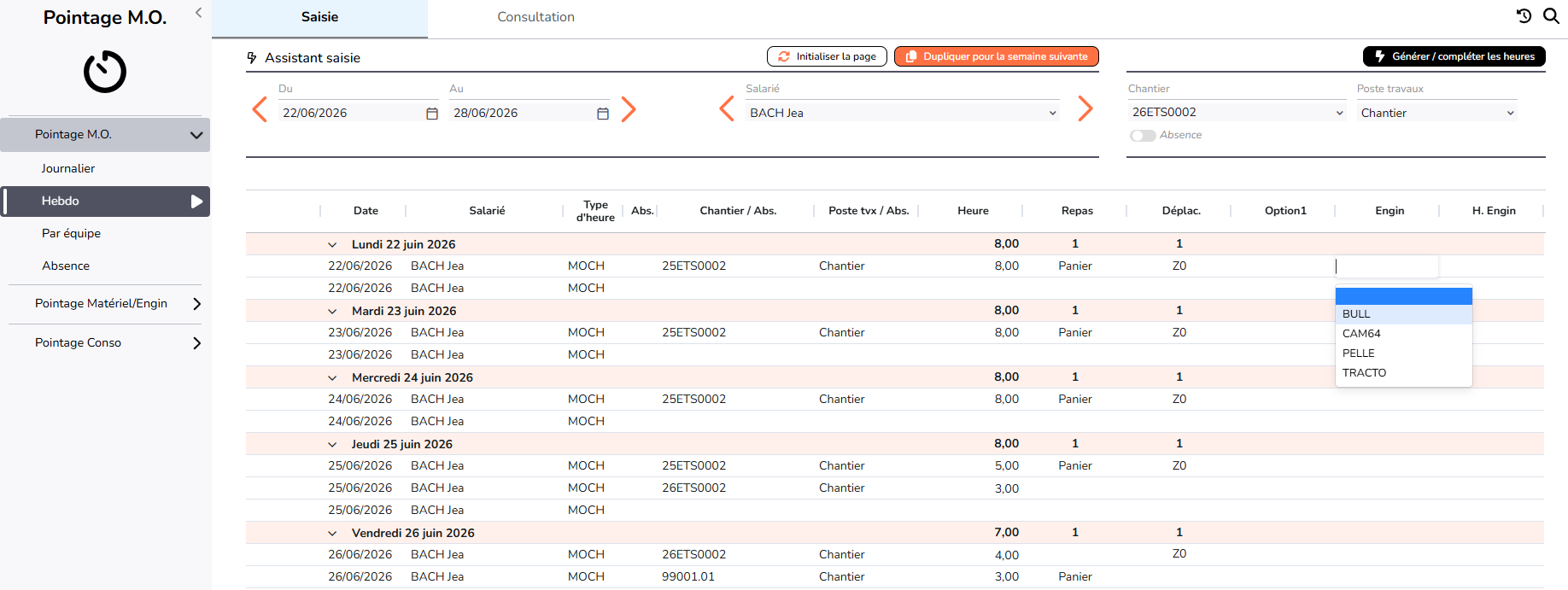
Task: Open calendar picker for Au date
Action: [x=603, y=114]
